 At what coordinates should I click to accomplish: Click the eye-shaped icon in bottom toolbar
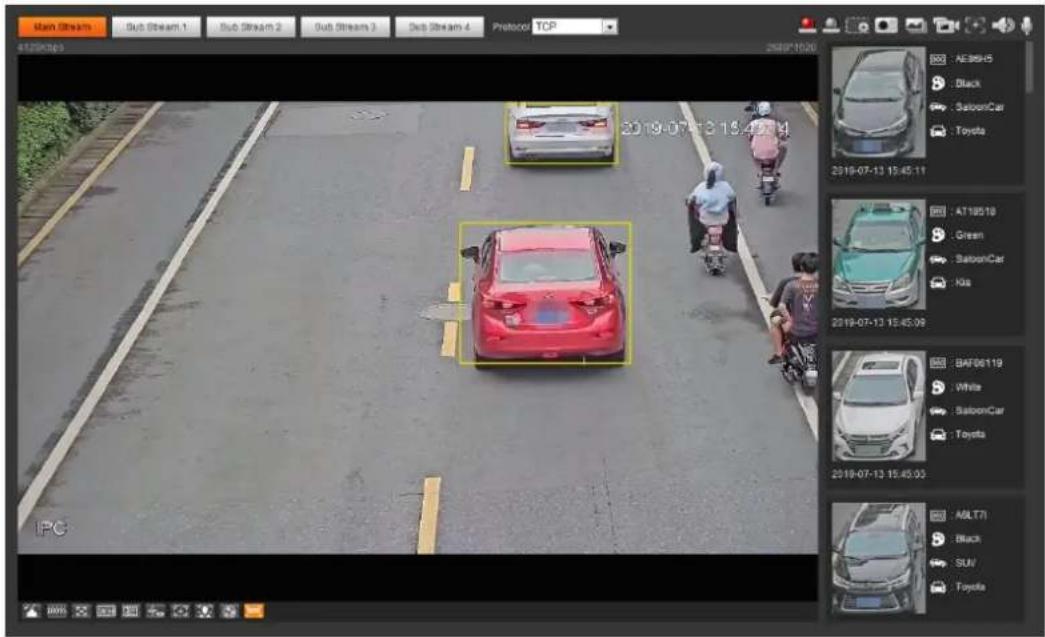pyautogui.click(x=180, y=611)
